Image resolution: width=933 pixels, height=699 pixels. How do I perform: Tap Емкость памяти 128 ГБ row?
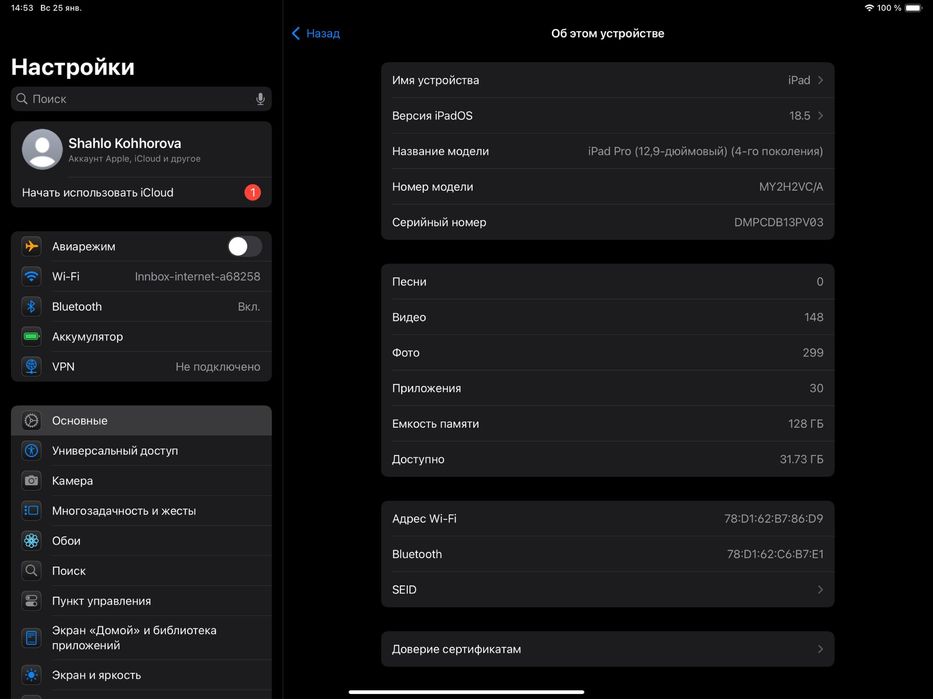tap(608, 424)
